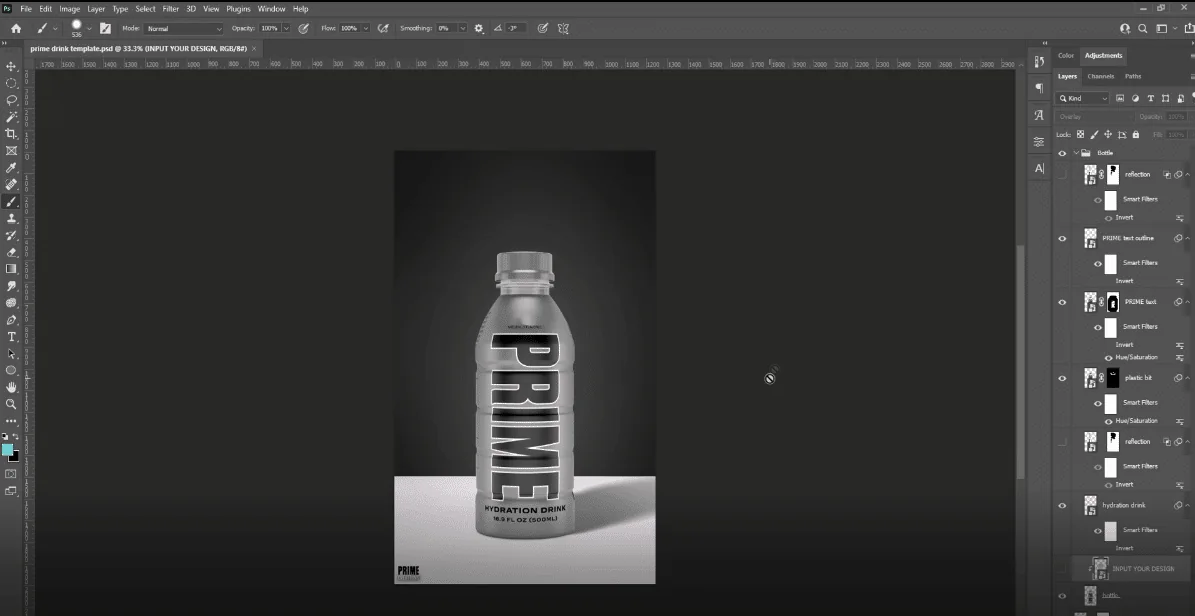Hide the PRIME text layer

tap(1062, 303)
